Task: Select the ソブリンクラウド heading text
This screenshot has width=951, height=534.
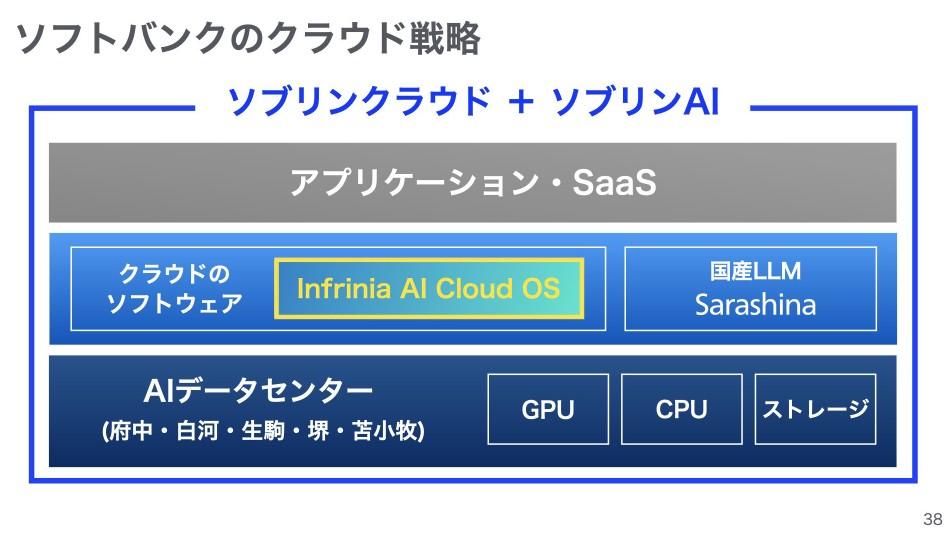Action: [359, 102]
